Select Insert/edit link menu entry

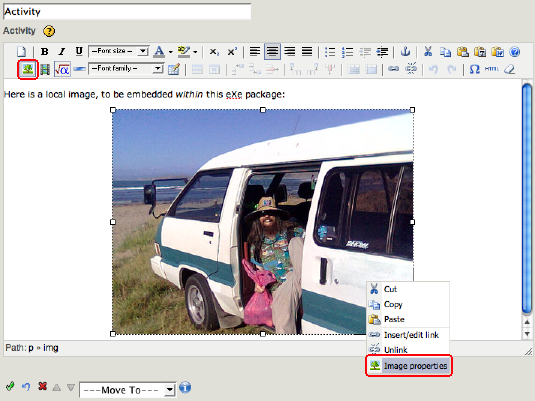[x=408, y=335]
